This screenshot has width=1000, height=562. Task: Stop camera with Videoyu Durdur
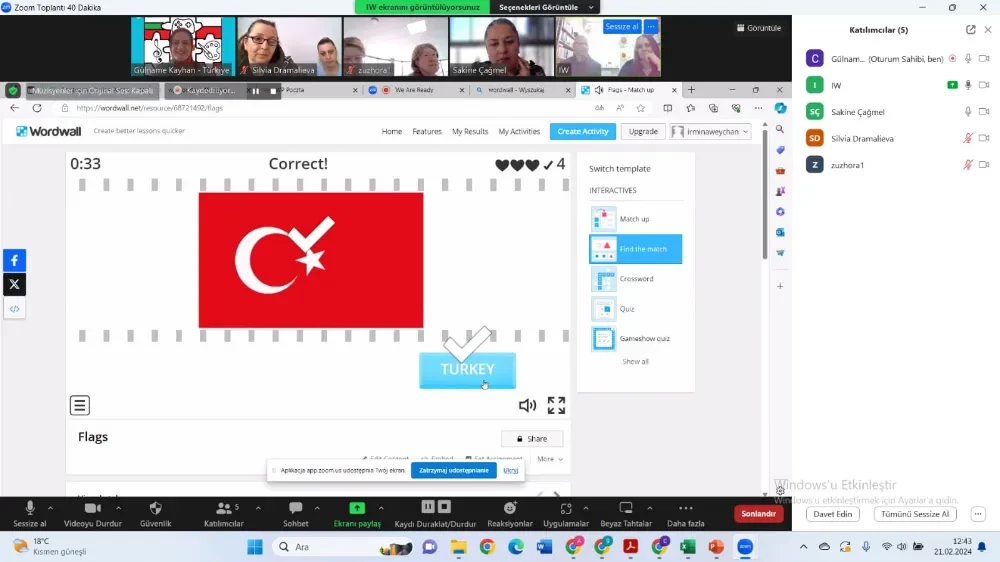92,514
